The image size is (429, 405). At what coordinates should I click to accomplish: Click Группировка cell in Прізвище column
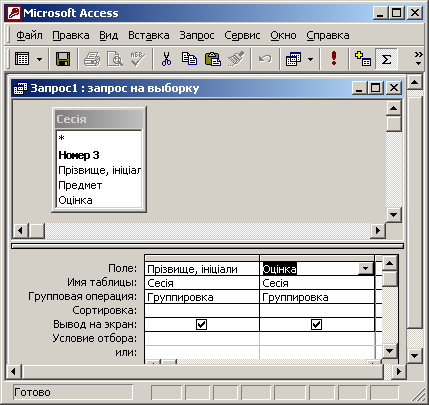(x=202, y=297)
